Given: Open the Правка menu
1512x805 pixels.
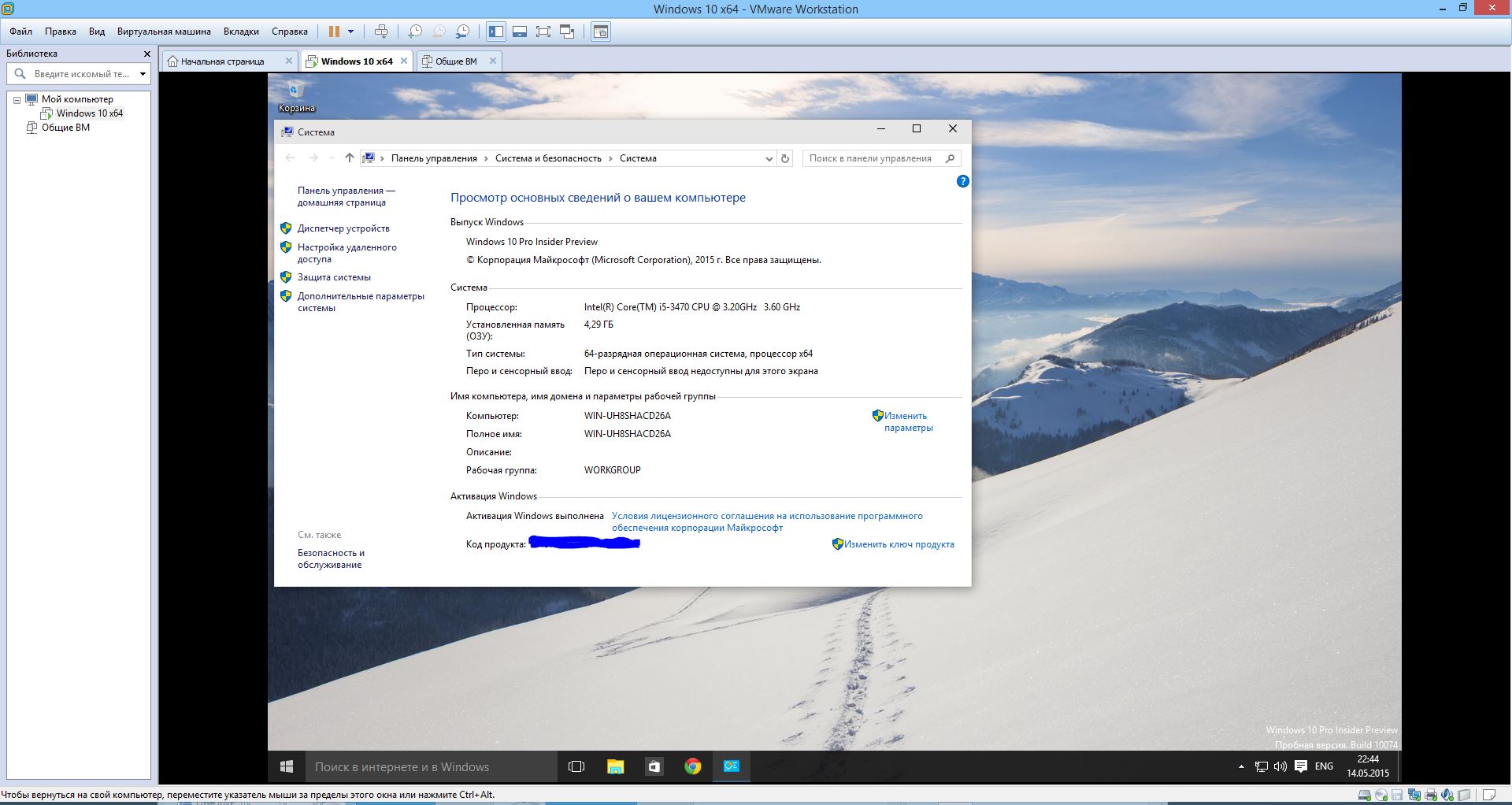Looking at the screenshot, I should (61, 32).
